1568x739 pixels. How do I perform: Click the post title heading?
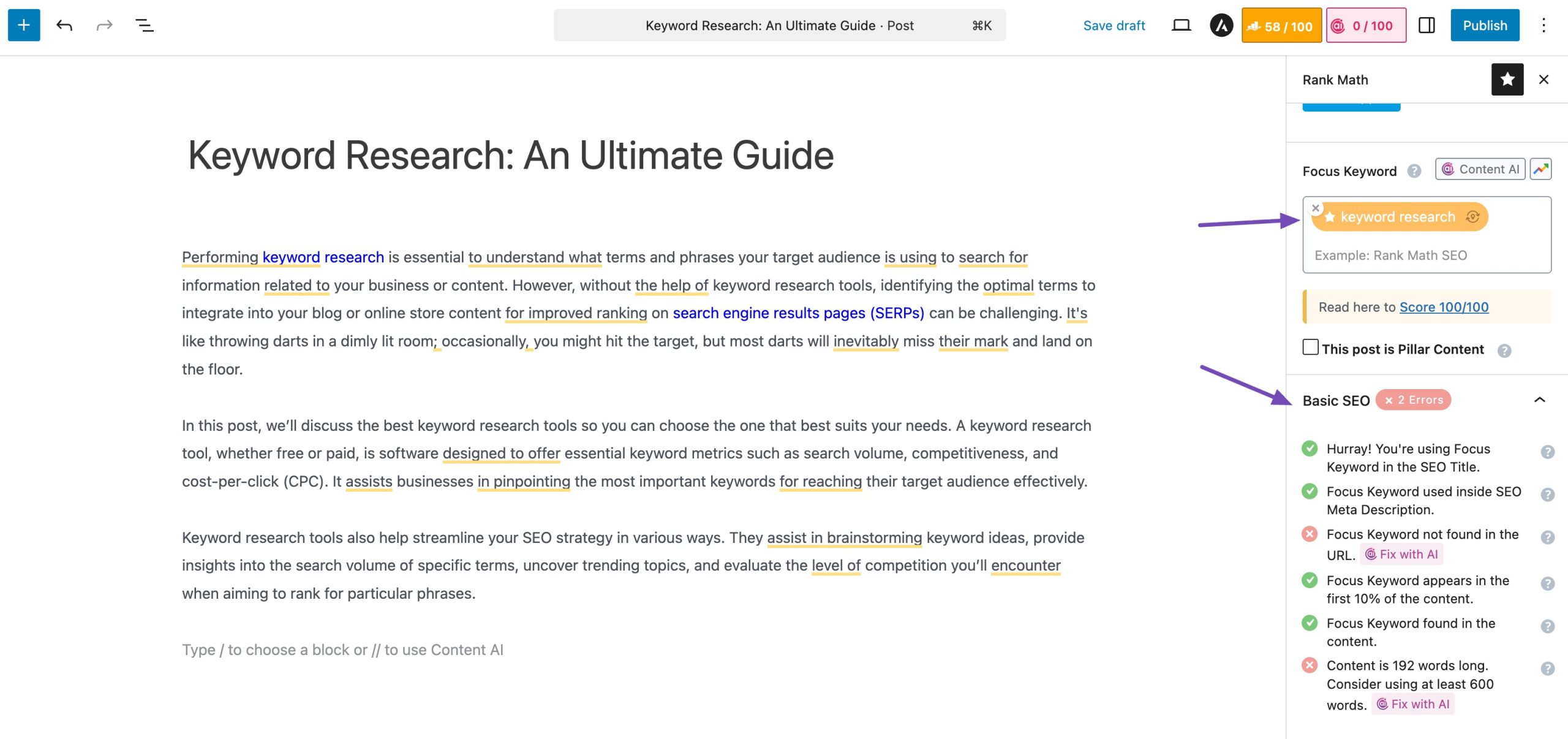(511, 155)
